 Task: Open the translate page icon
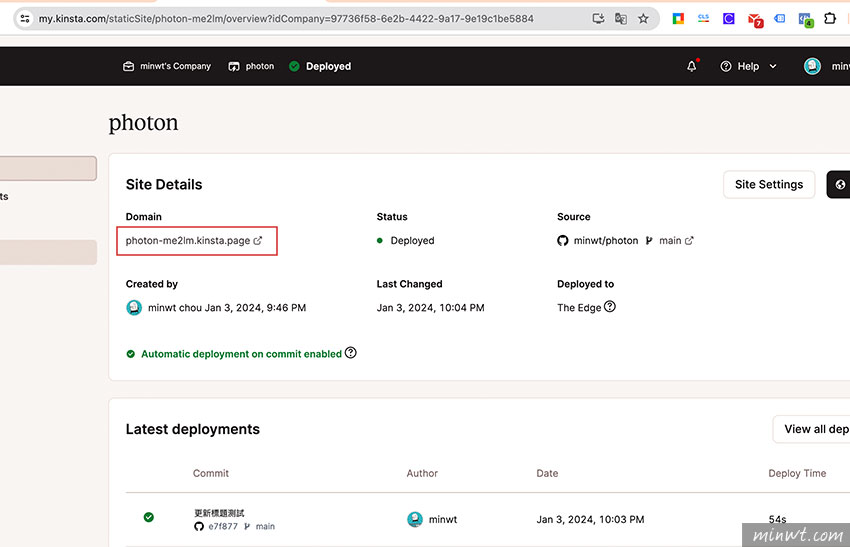tap(621, 19)
